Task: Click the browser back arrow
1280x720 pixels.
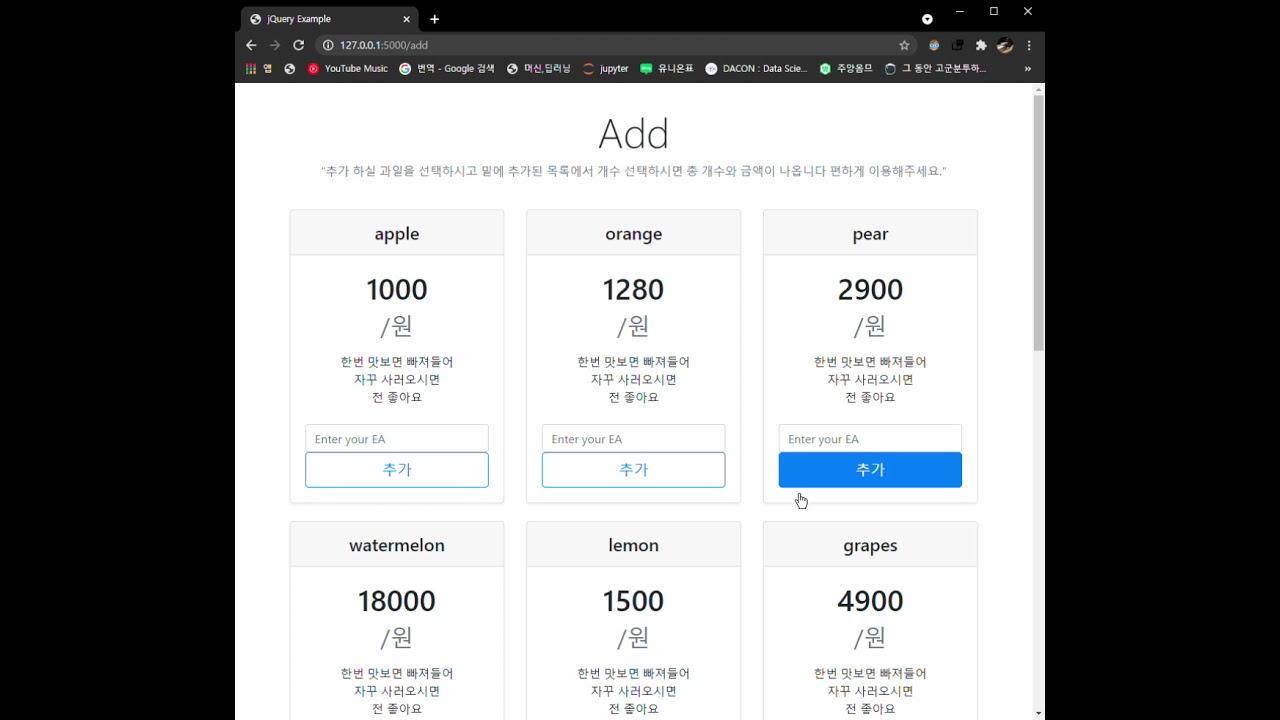Action: click(251, 45)
